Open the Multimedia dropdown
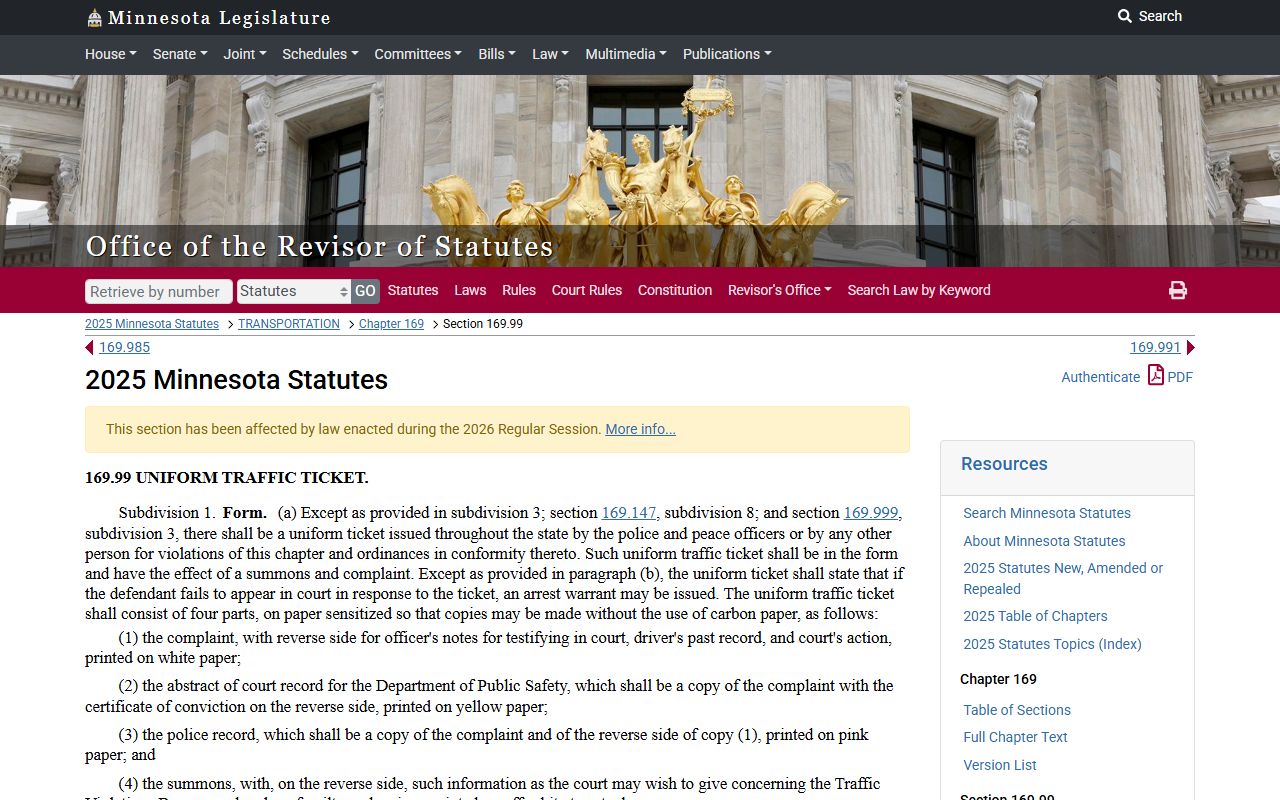The width and height of the screenshot is (1280, 800). (626, 54)
